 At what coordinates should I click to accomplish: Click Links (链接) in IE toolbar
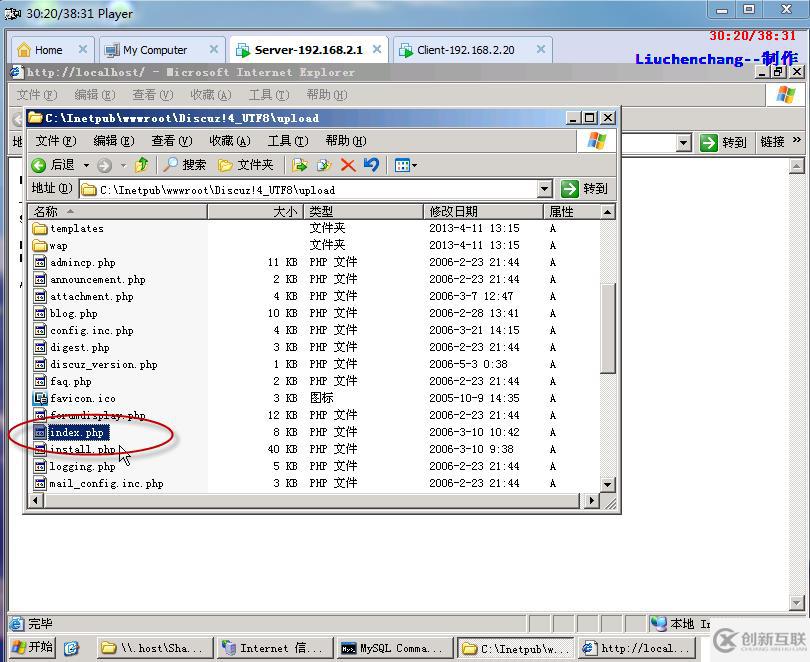(x=772, y=141)
